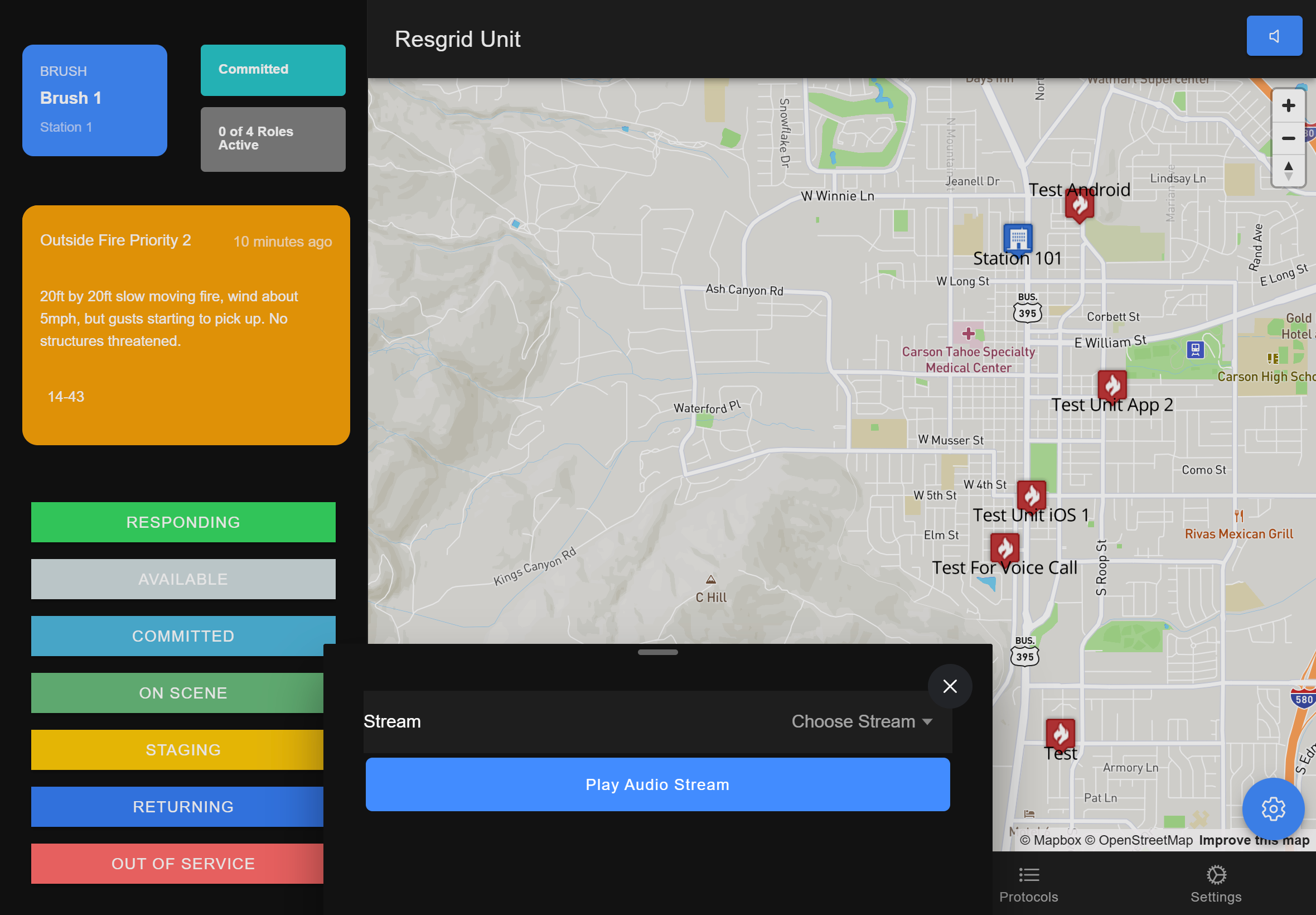Click the Test Unit iOS 1 marker
This screenshot has width=1316, height=915.
coord(1031,495)
